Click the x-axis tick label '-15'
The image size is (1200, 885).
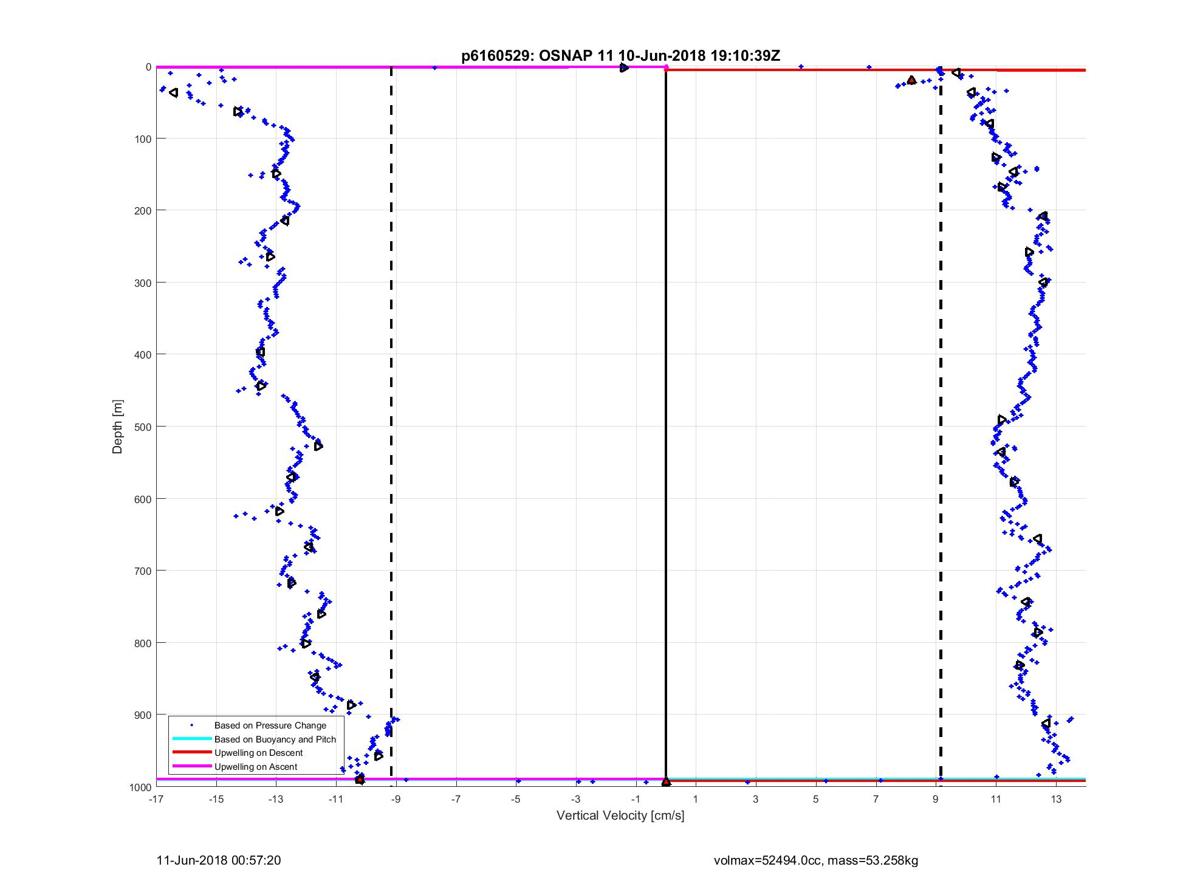215,799
